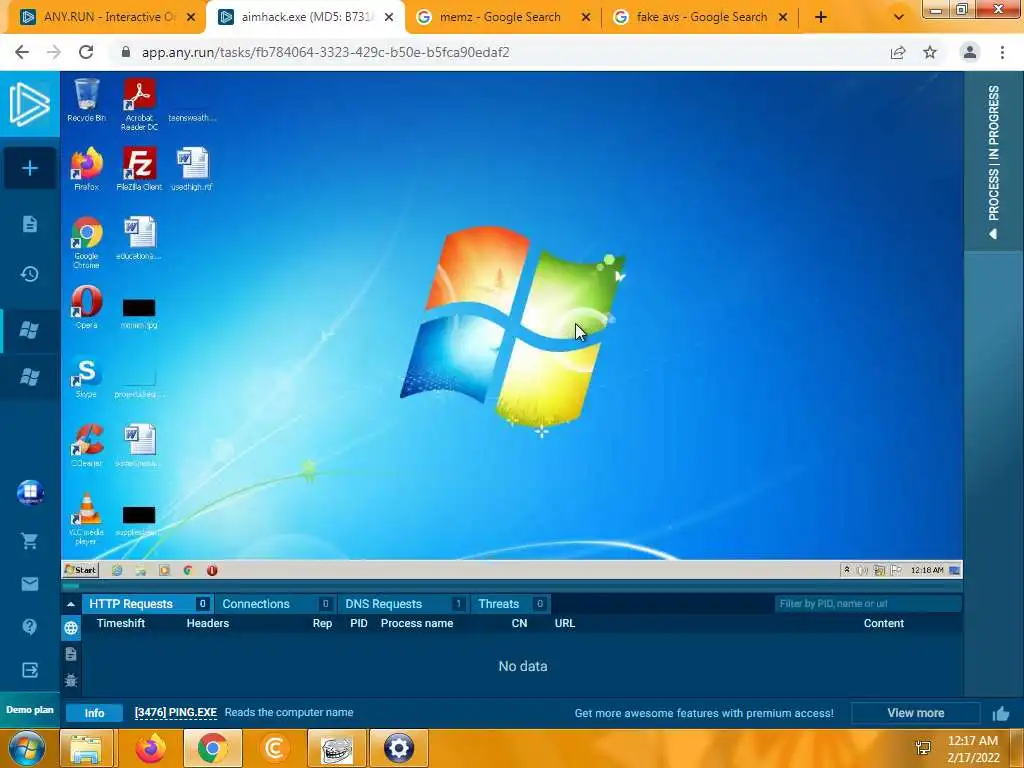1024x768 pixels.
Task: Click the Process name column header
Action: click(x=417, y=623)
